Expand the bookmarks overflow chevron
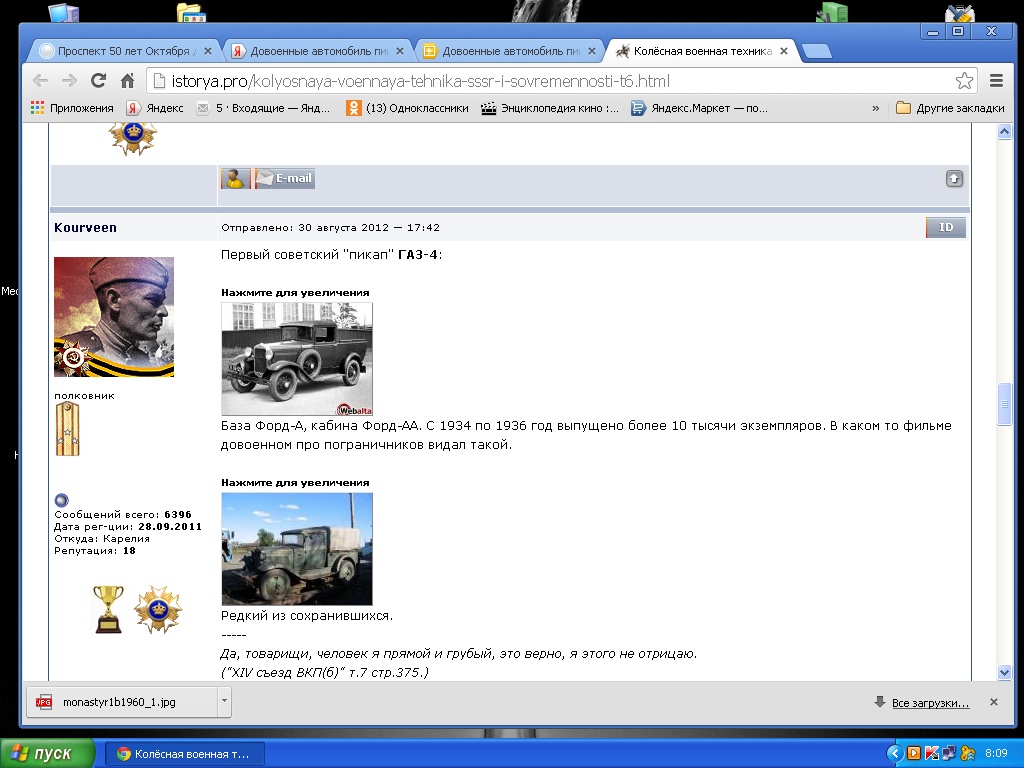The width and height of the screenshot is (1024, 768). (876, 108)
